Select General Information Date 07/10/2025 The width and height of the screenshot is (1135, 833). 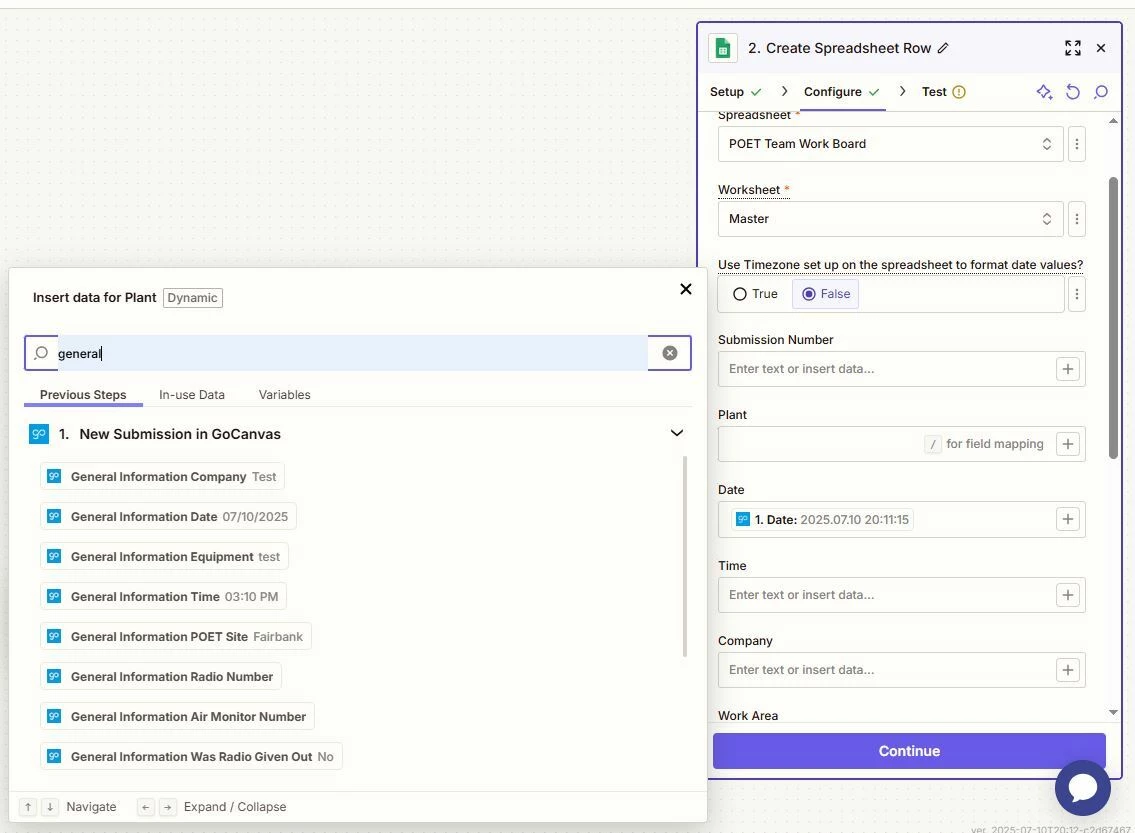pos(168,517)
